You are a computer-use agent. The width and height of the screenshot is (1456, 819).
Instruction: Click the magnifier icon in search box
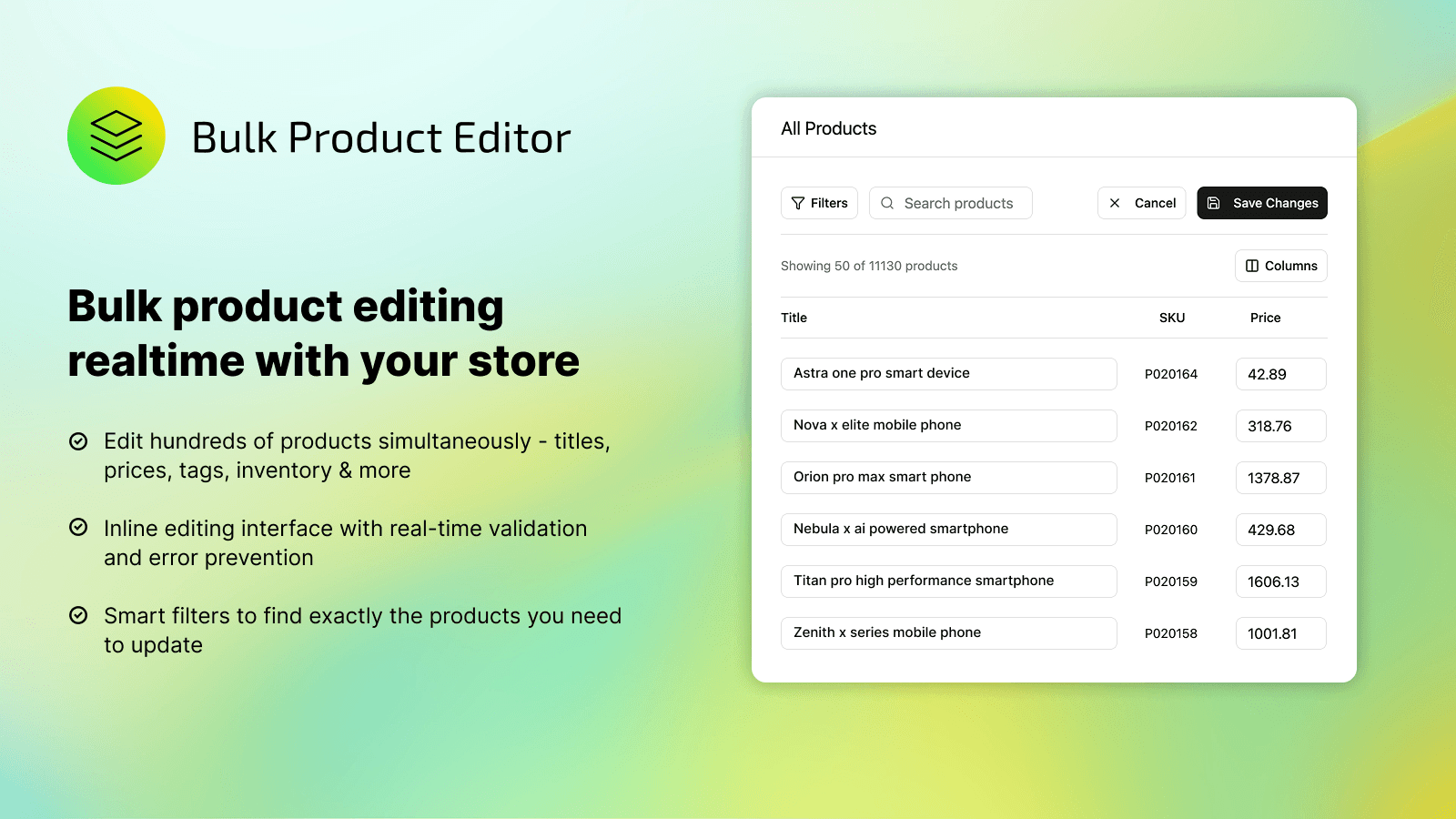click(887, 203)
